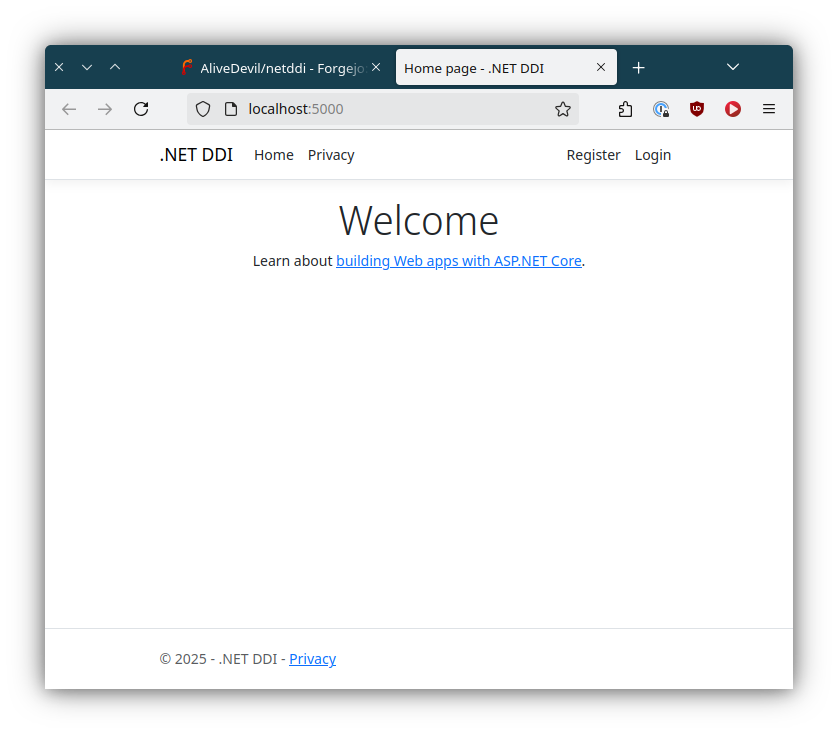Open a new tab

[639, 68]
